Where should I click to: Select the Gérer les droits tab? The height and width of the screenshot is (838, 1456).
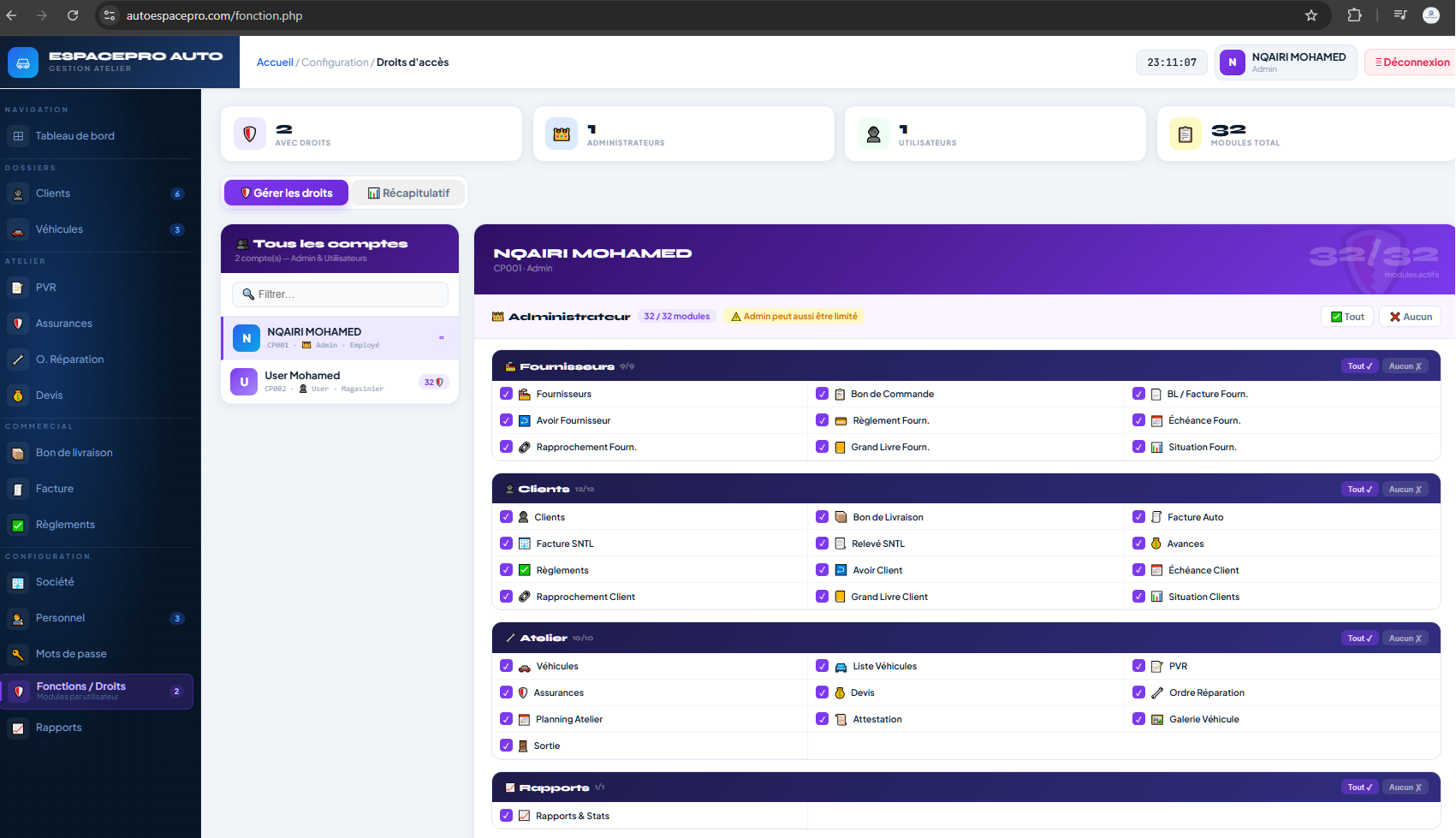(286, 193)
